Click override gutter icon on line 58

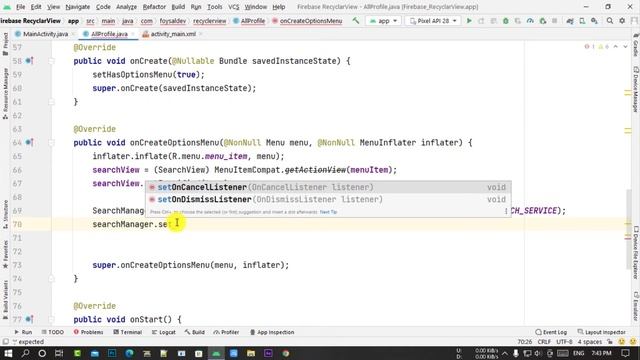click(x=29, y=61)
